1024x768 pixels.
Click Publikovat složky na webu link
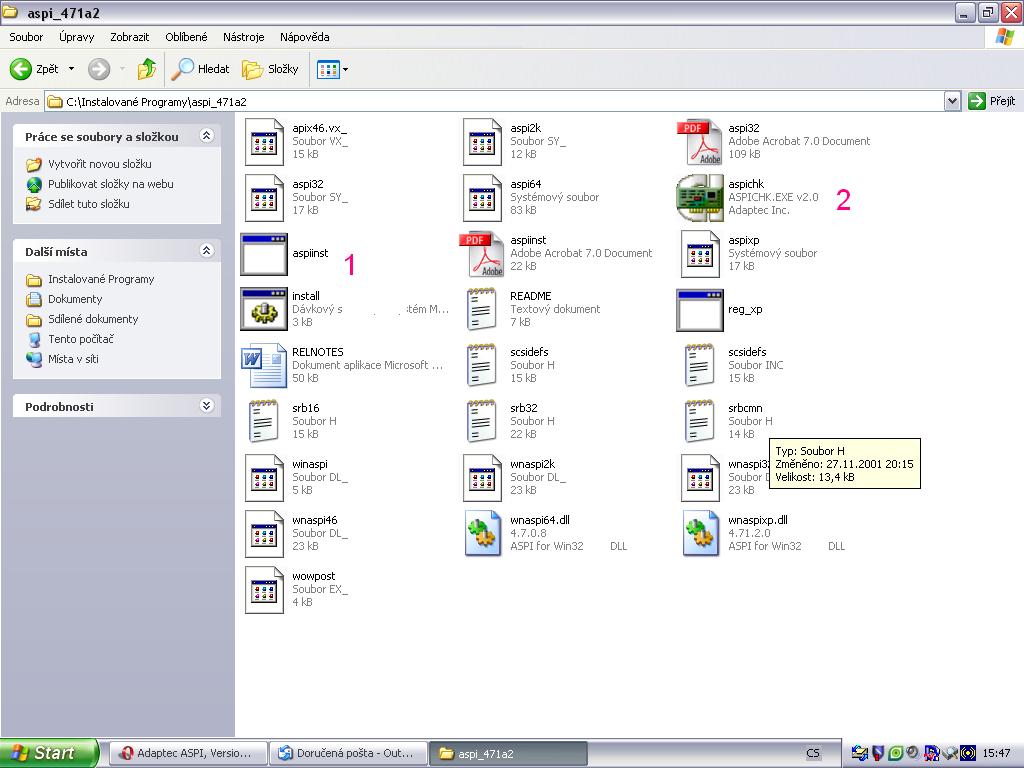110,184
